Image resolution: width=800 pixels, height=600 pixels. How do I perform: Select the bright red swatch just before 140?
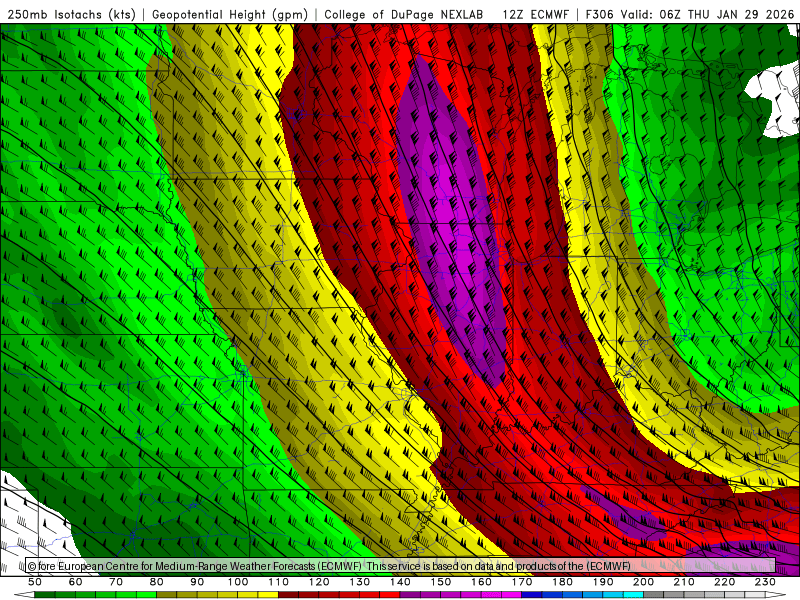click(390, 595)
